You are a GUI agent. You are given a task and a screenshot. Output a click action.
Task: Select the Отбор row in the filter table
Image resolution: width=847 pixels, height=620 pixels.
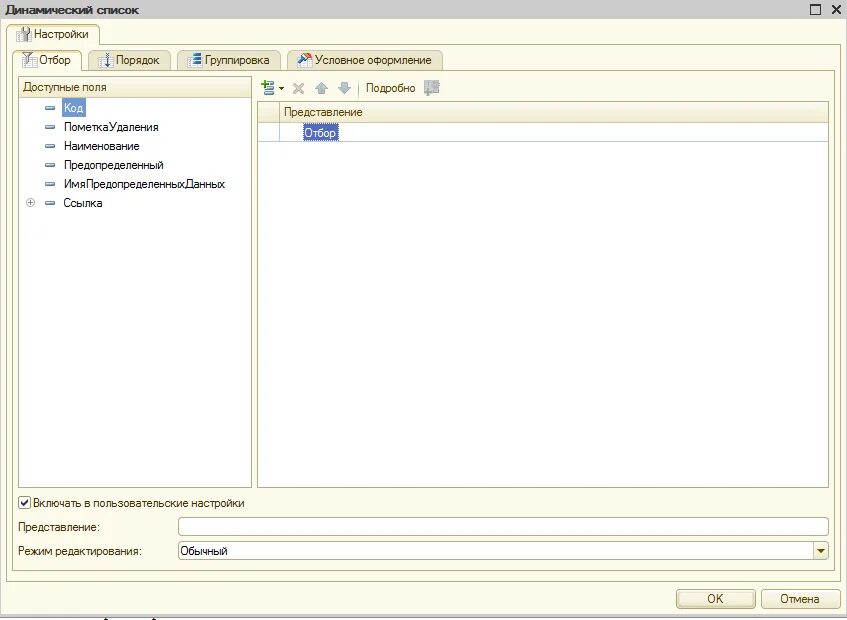[543, 132]
